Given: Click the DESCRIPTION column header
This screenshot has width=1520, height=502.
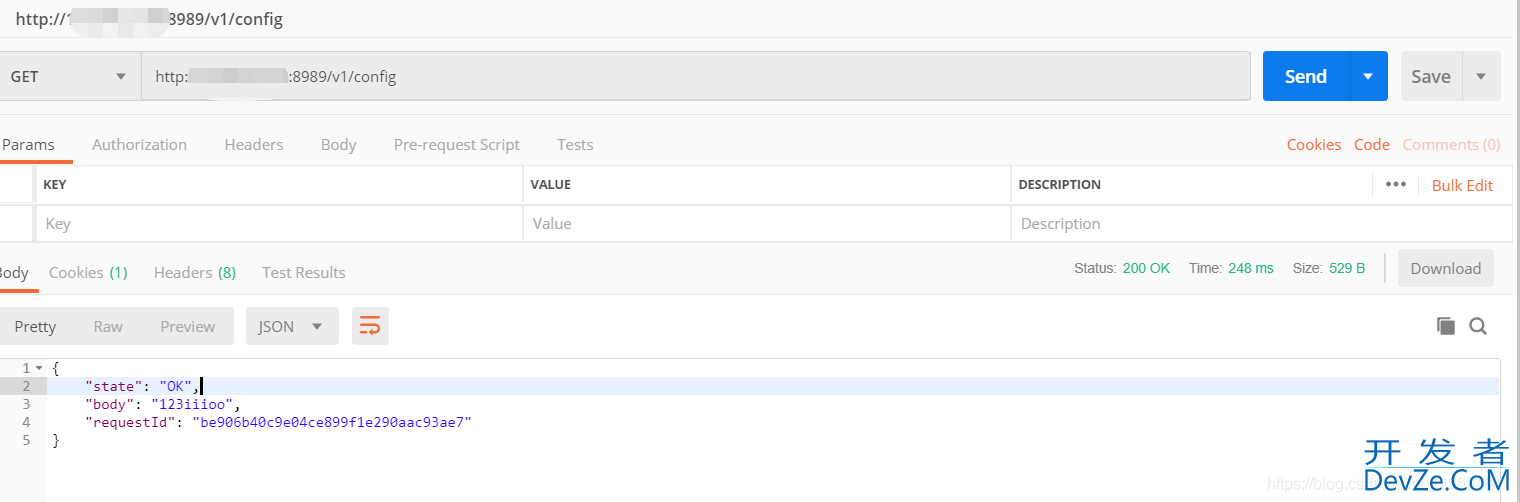Looking at the screenshot, I should (1059, 185).
